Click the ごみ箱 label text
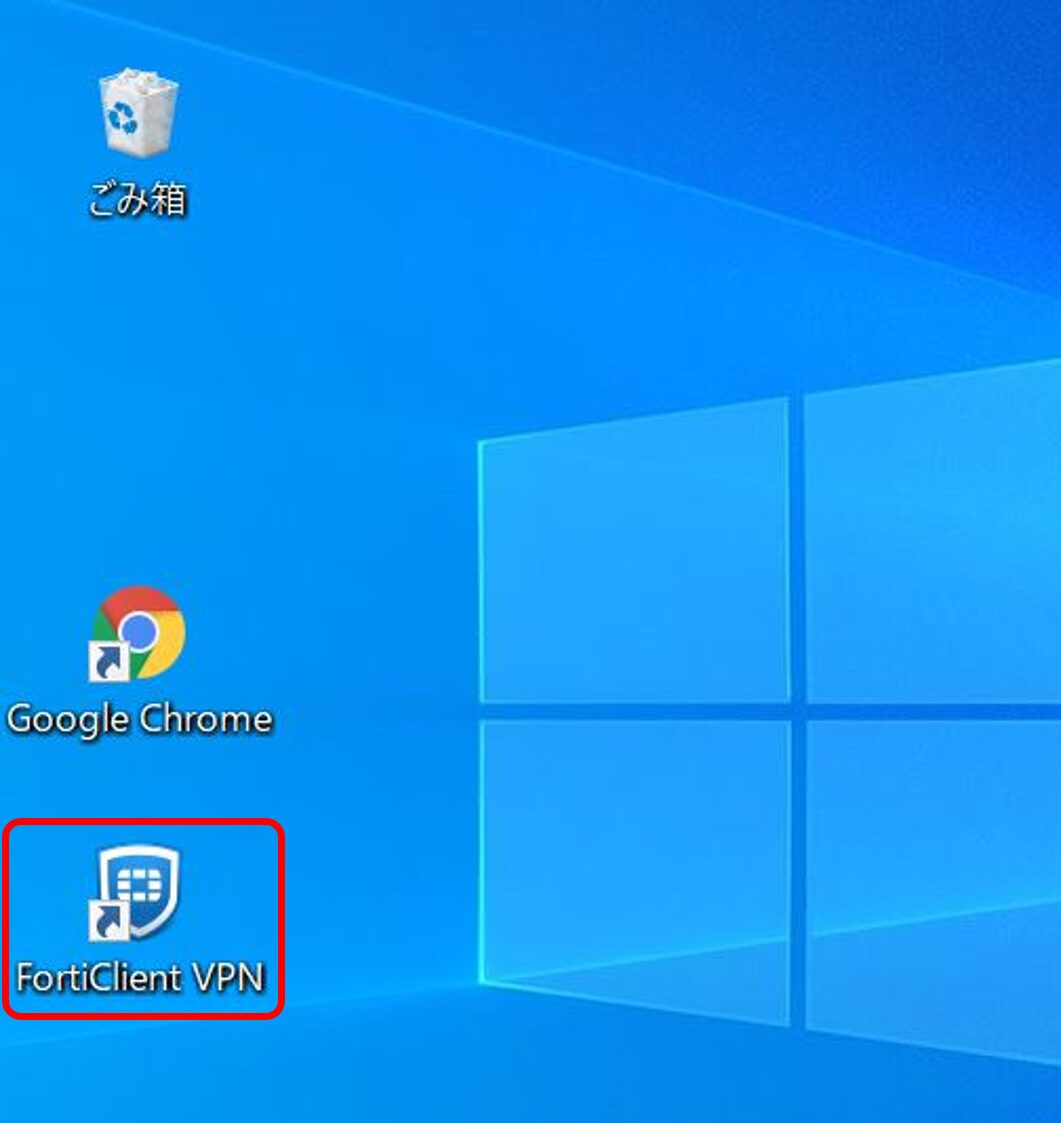The image size is (1061, 1123). 138,199
